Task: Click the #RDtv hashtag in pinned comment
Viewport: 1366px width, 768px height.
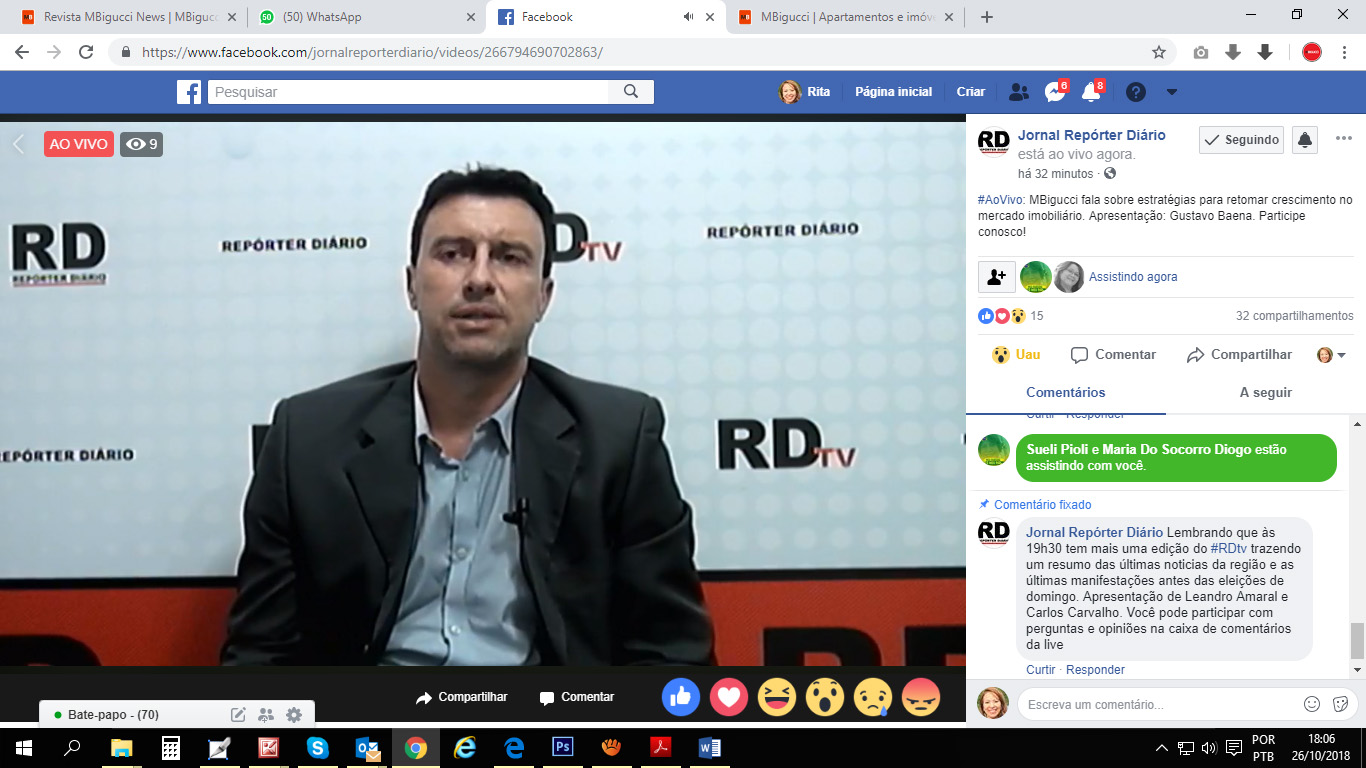Action: (x=1230, y=549)
